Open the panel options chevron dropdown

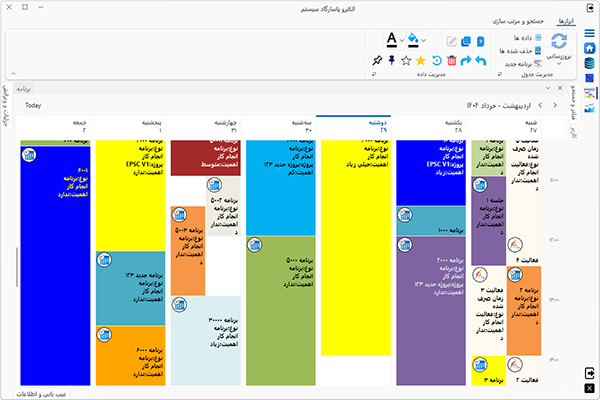[x=548, y=88]
